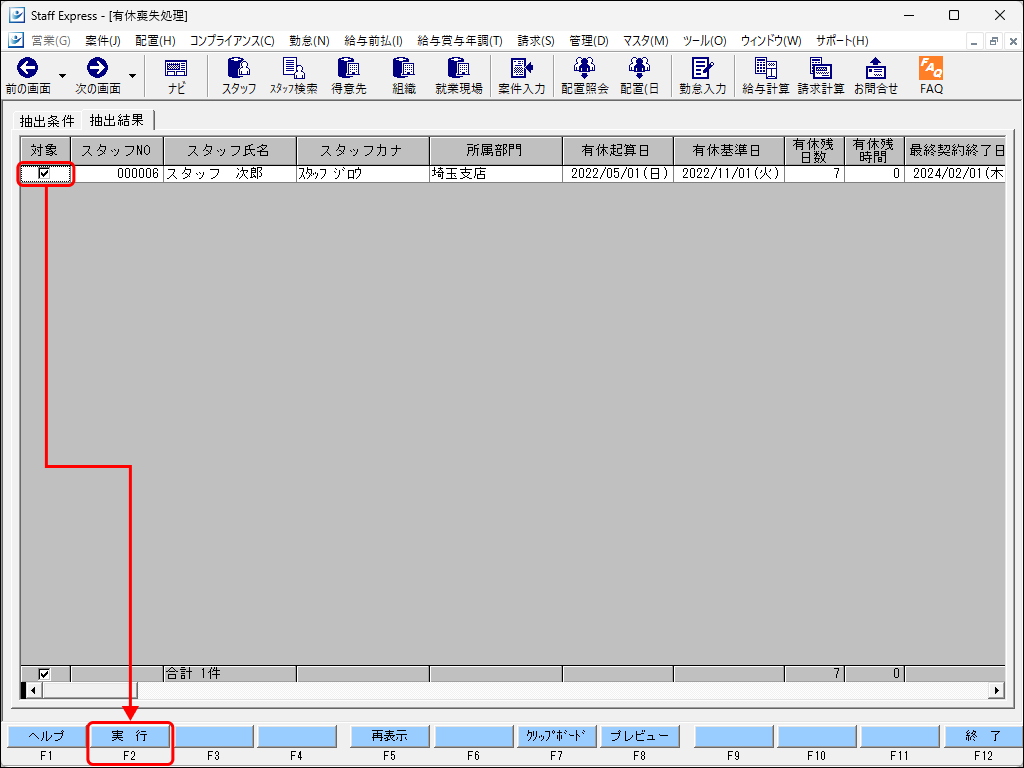
Task: Open the 管理(D) menu
Action: (x=588, y=40)
